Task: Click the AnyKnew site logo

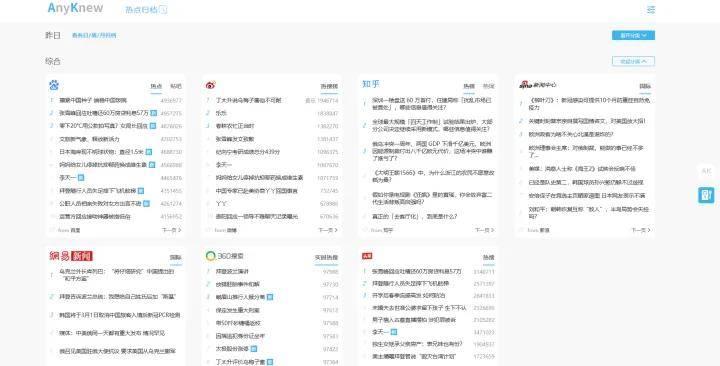Action: pos(75,8)
